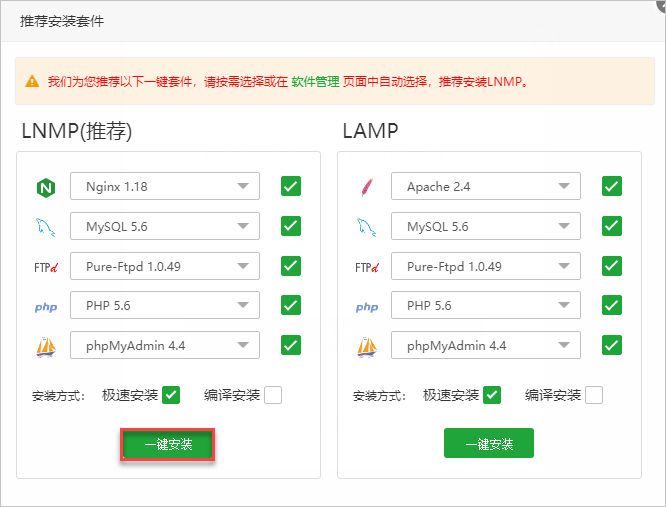Image resolution: width=666 pixels, height=507 pixels.
Task: Uncheck the Apache 2.4 checkbox
Action: click(x=612, y=186)
